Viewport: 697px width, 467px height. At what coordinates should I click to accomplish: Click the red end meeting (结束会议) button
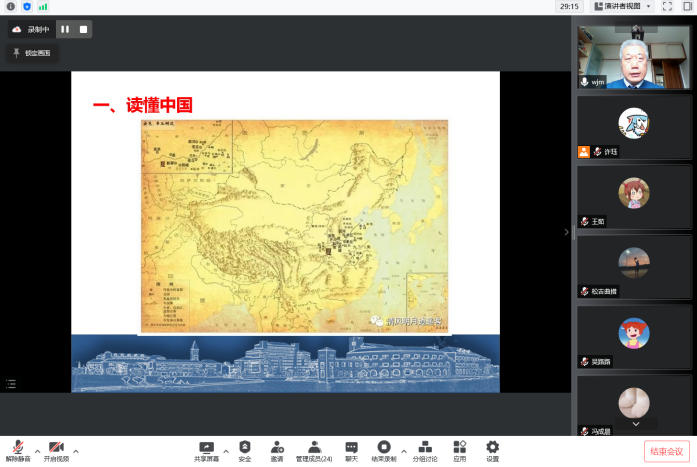point(666,451)
